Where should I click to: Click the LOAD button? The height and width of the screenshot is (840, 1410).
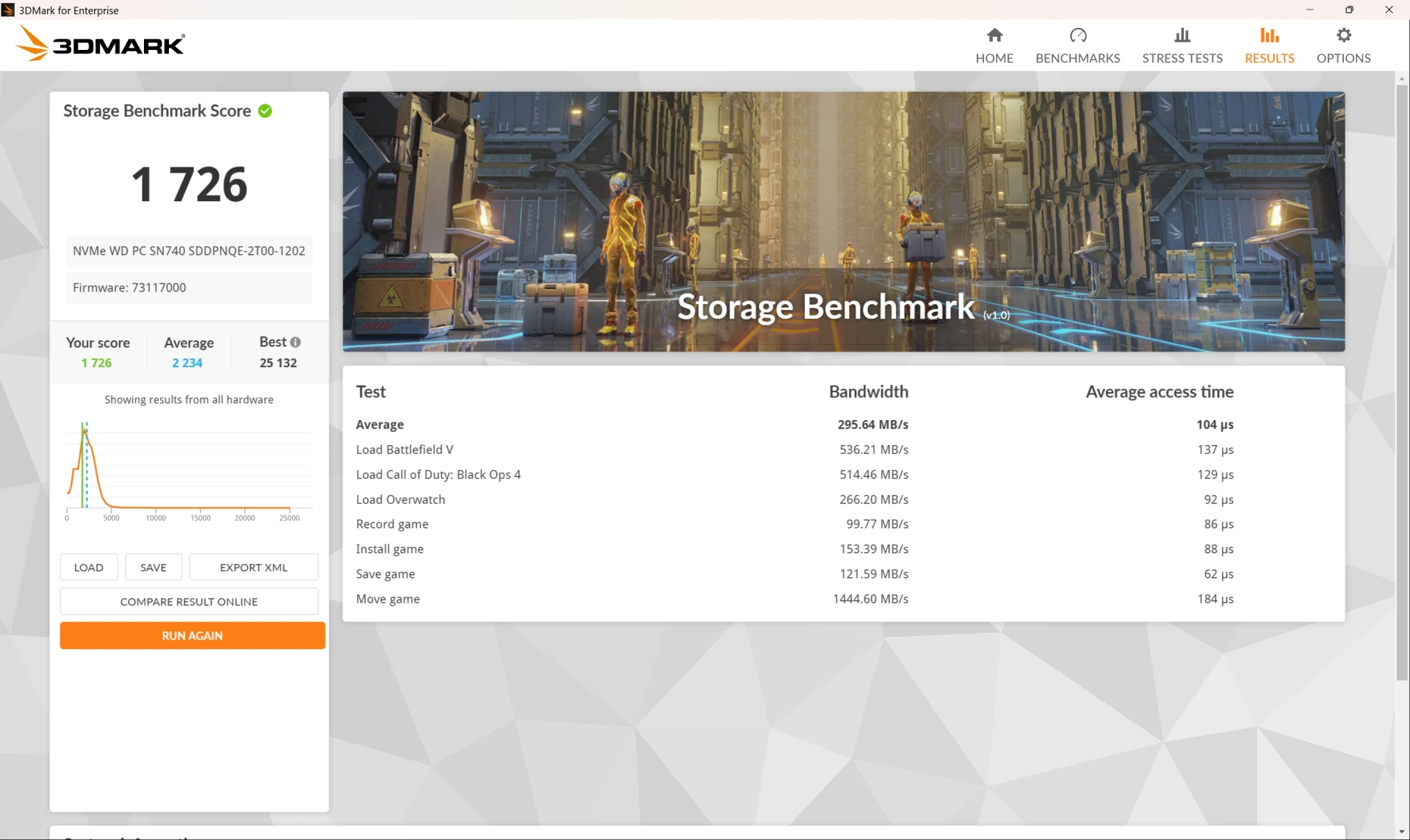[x=89, y=568]
